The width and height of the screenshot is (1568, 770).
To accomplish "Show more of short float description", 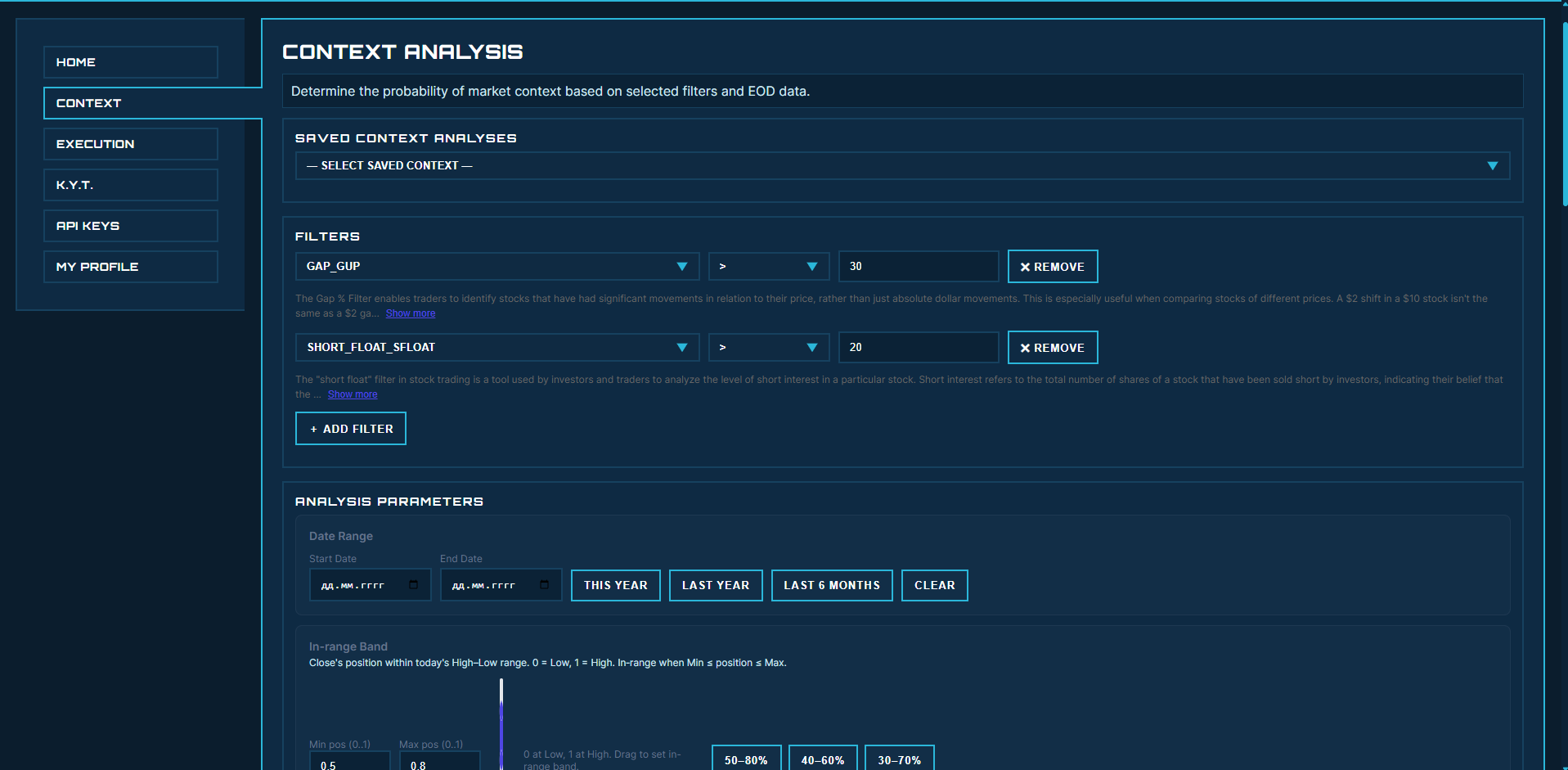I will click(x=353, y=394).
